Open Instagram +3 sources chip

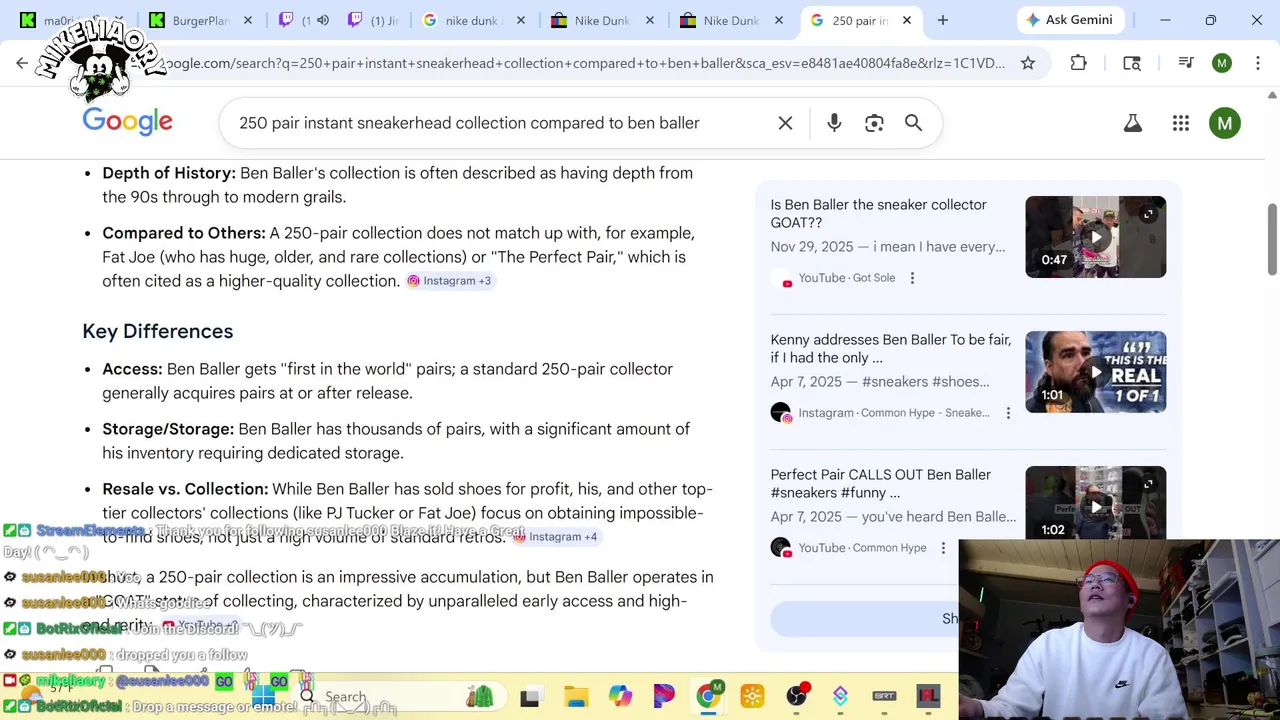click(449, 281)
